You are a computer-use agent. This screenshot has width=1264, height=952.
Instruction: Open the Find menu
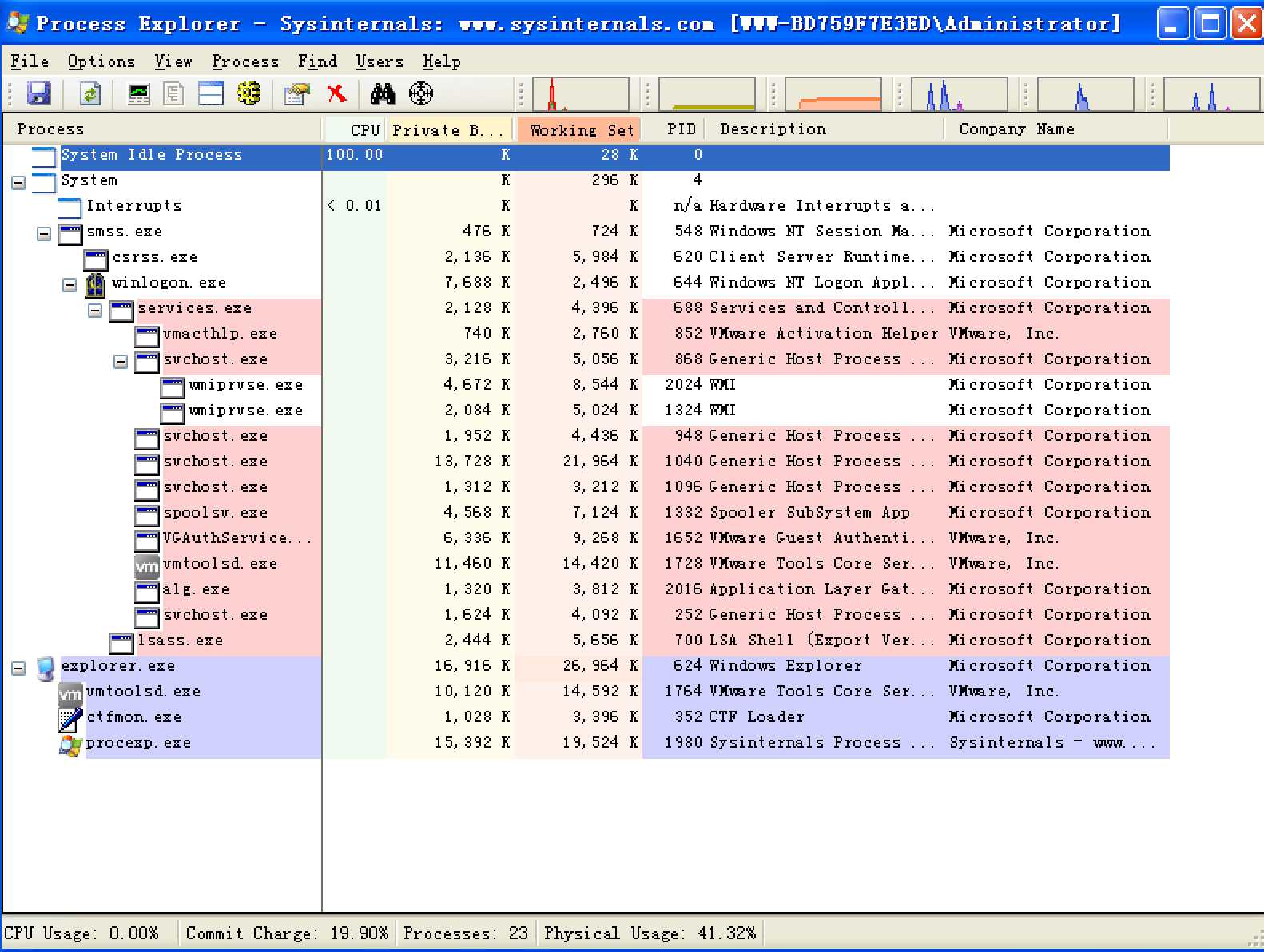[318, 61]
